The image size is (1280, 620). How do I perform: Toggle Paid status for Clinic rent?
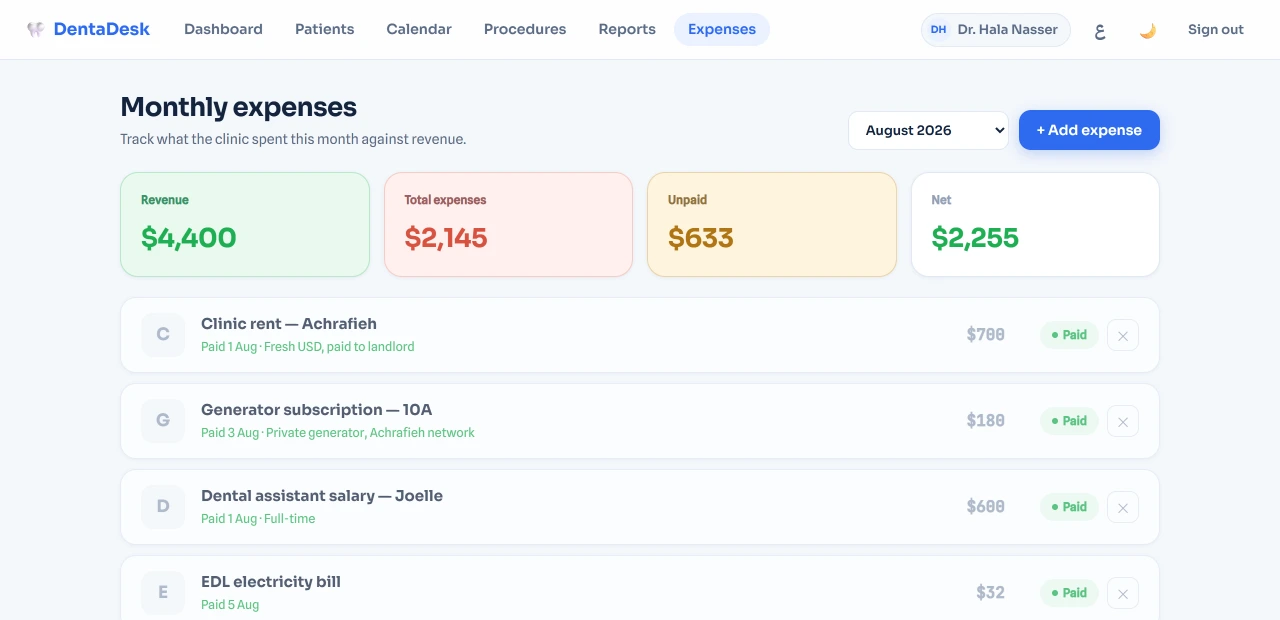1069,335
